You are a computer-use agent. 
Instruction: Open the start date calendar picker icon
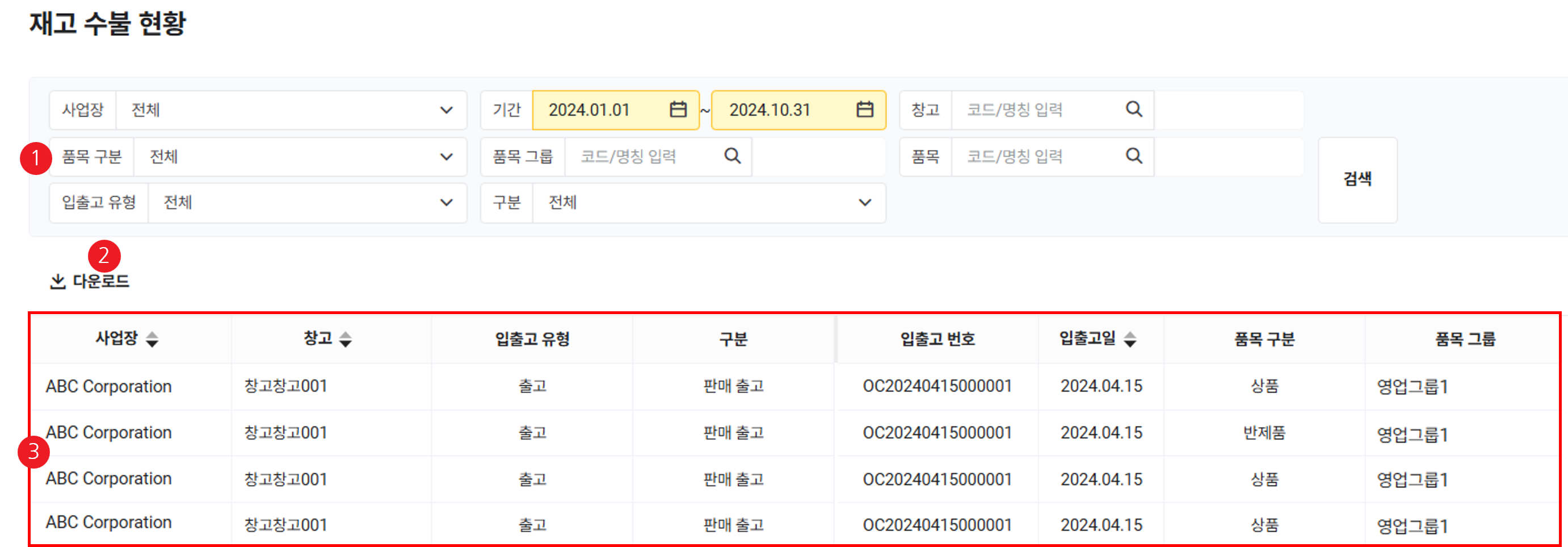pos(678,110)
